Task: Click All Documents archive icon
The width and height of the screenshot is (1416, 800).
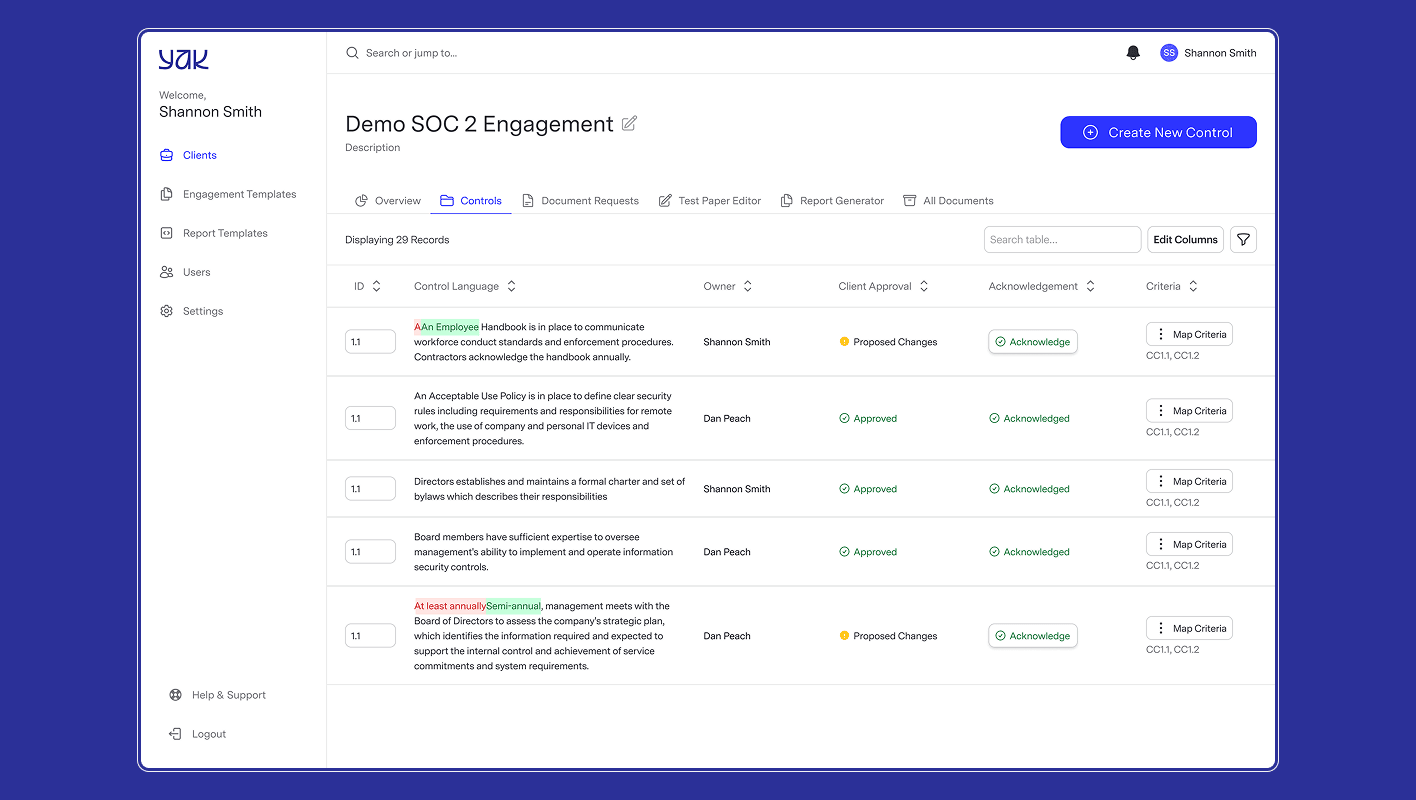Action: [x=910, y=201]
